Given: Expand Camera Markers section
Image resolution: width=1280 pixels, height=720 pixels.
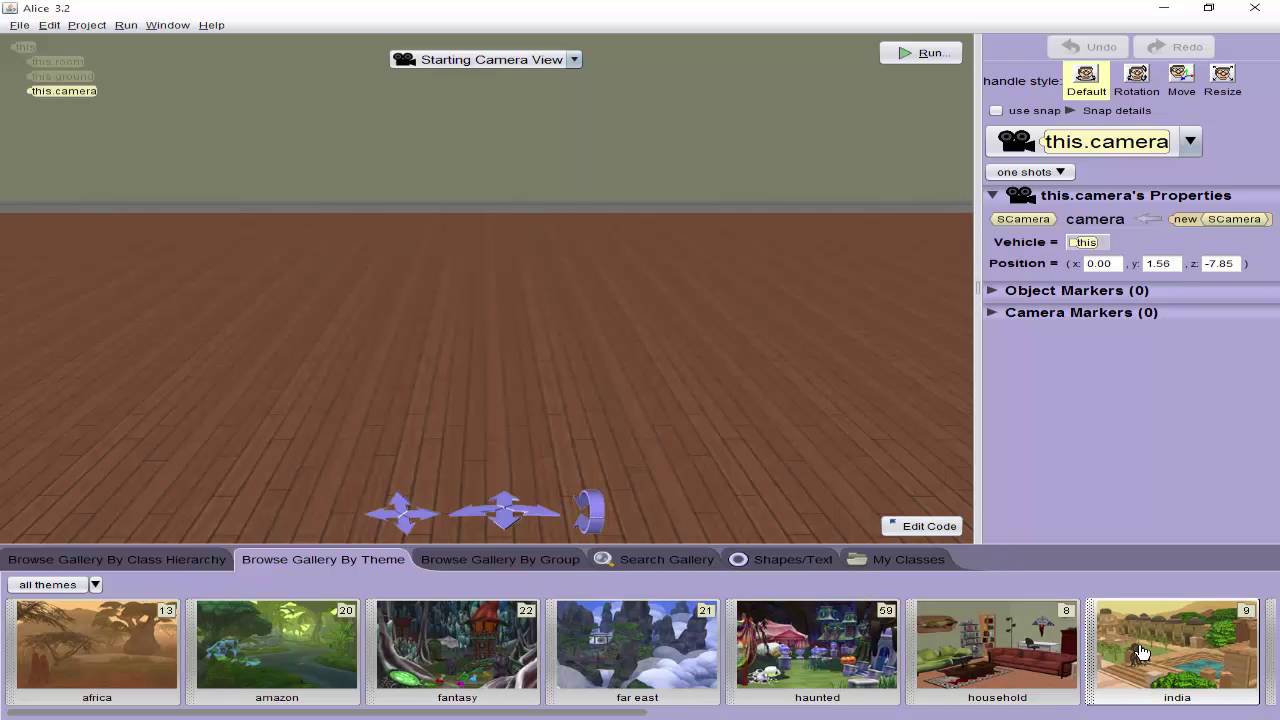Looking at the screenshot, I should click(x=992, y=312).
